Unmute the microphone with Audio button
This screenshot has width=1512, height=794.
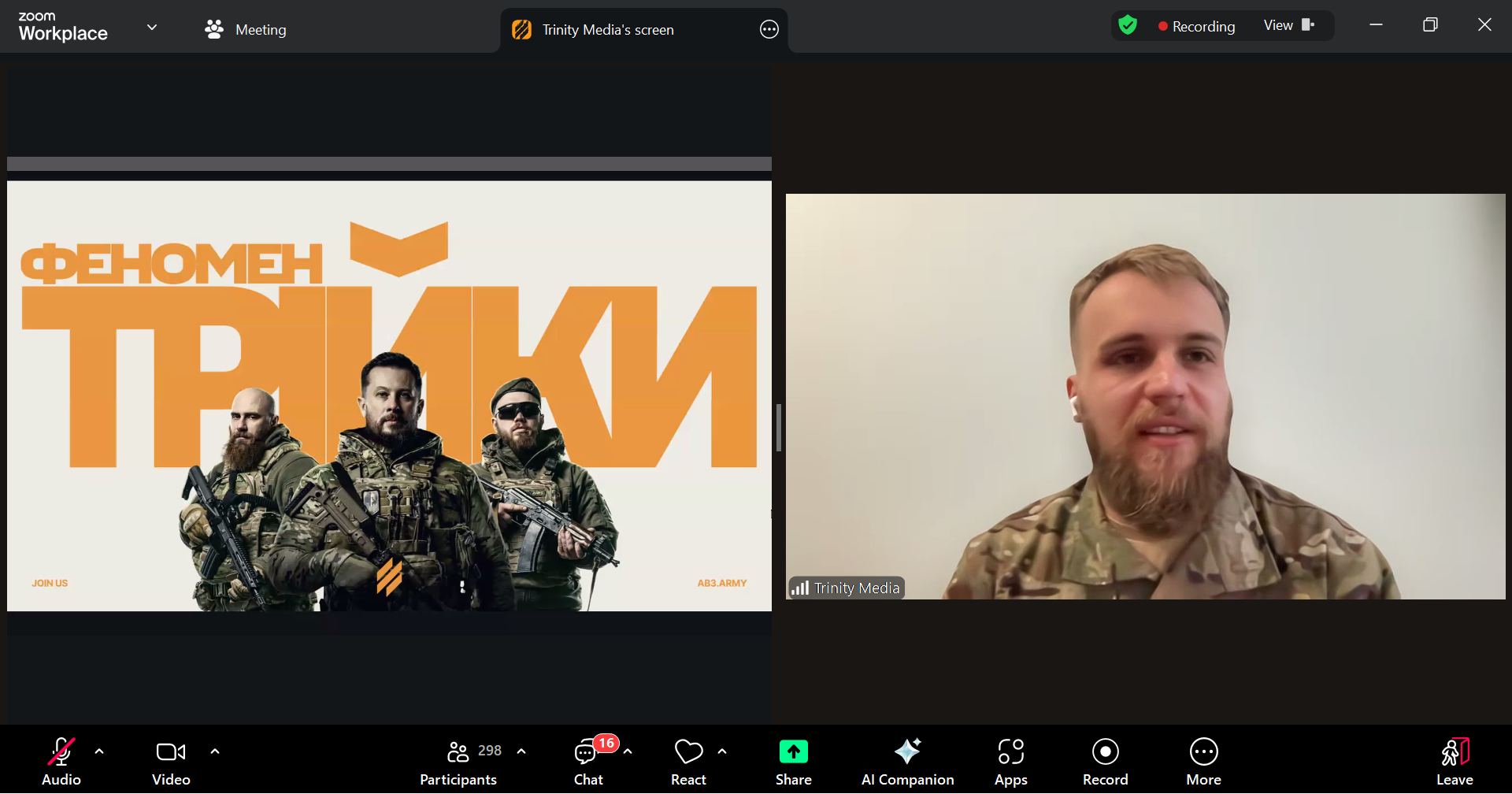click(61, 752)
